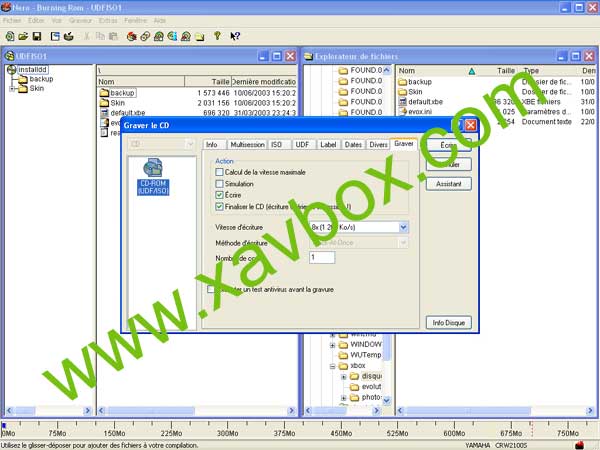Expand the WINDOW folder in explorer tree
This screenshot has height=450, width=600.
[x=333, y=345]
